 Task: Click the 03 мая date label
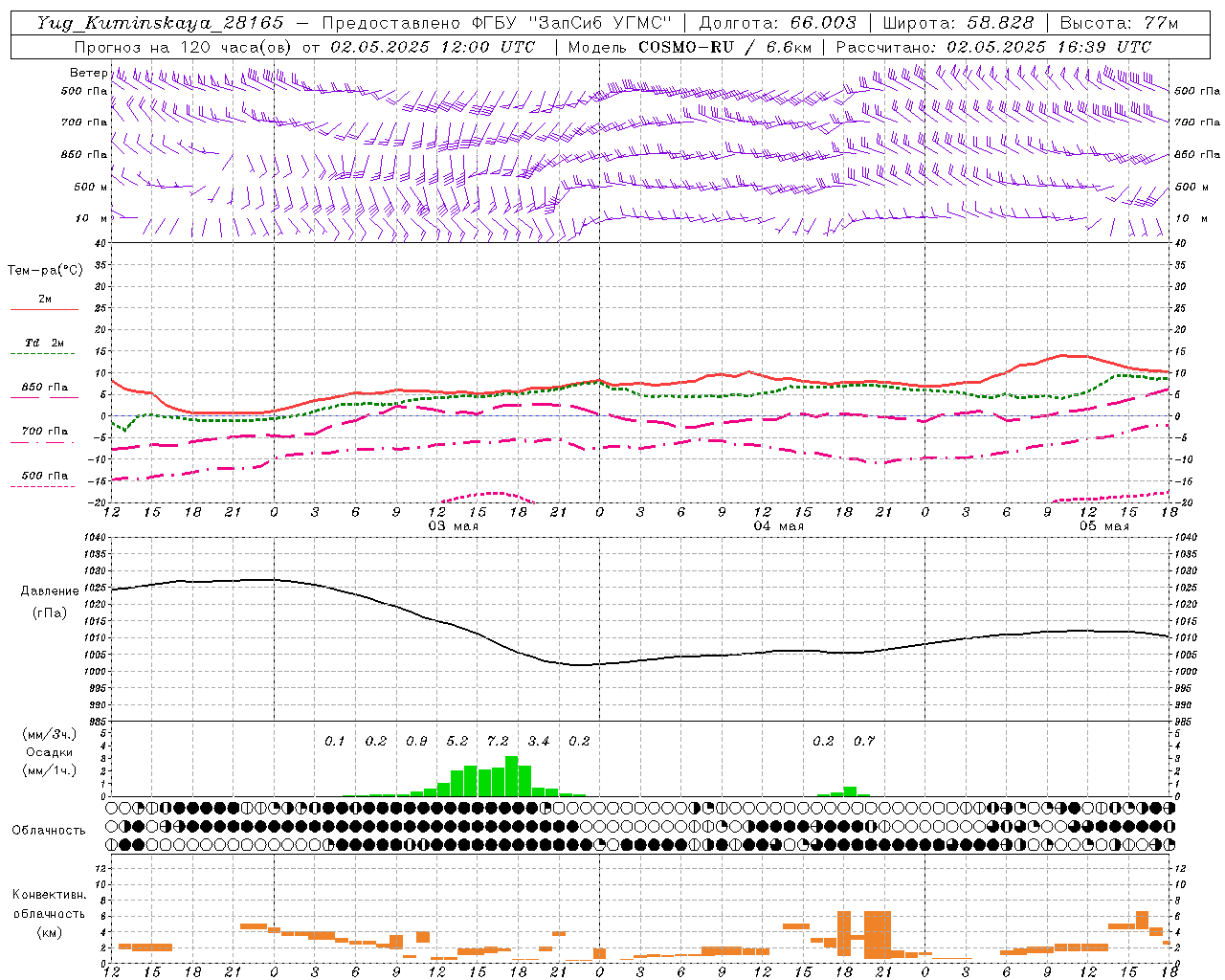[x=454, y=525]
